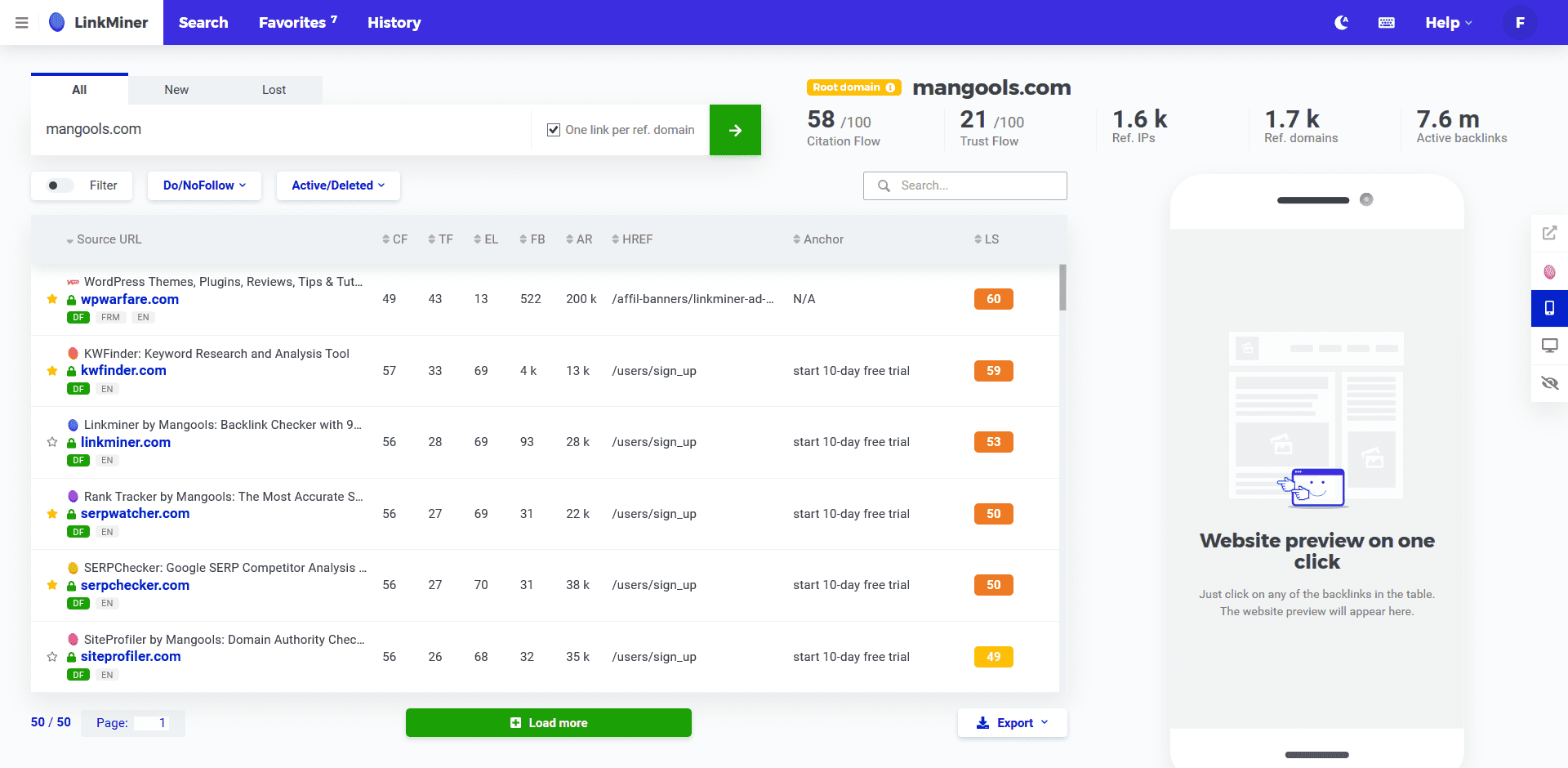Unfavorite the wpwarfare.com backlink star

pyautogui.click(x=51, y=299)
